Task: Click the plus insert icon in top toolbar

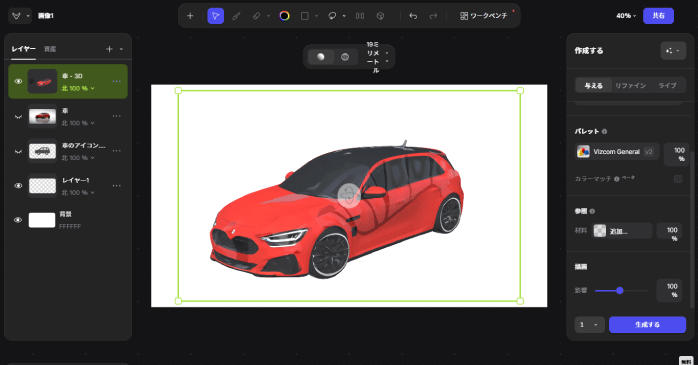Action: click(190, 16)
